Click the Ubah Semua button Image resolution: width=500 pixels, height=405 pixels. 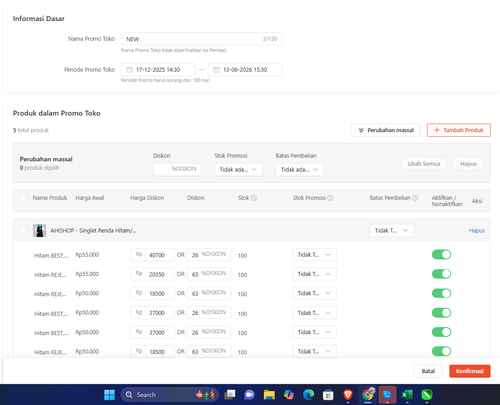click(424, 164)
